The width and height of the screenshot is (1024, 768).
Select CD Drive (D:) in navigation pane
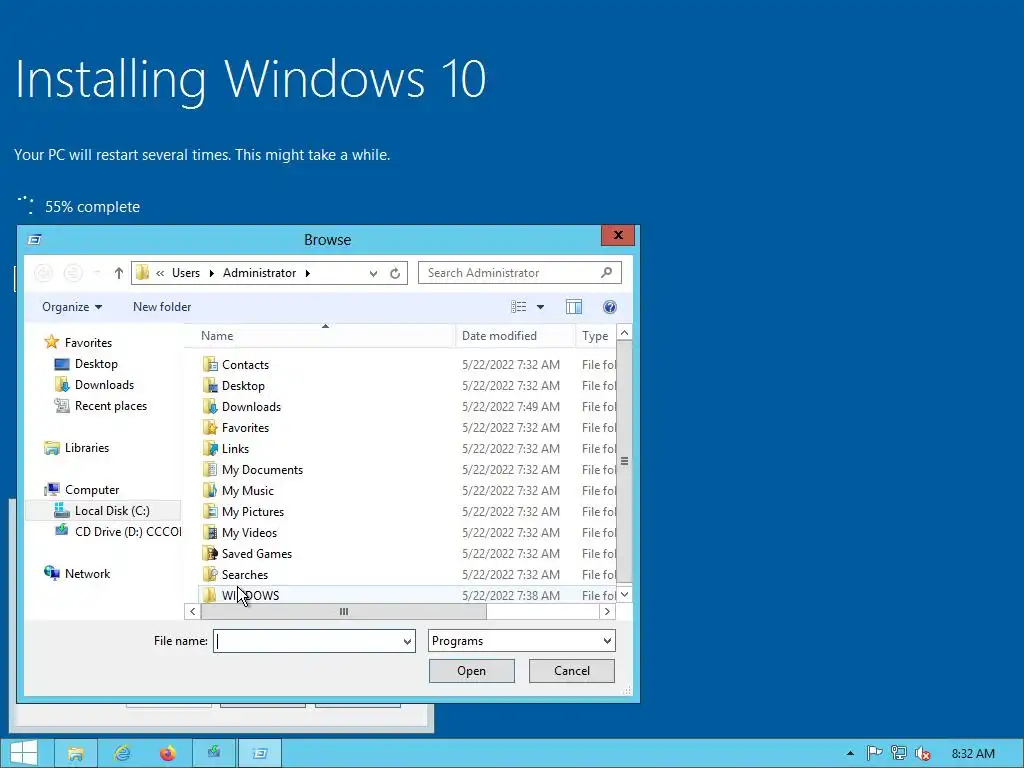point(118,532)
